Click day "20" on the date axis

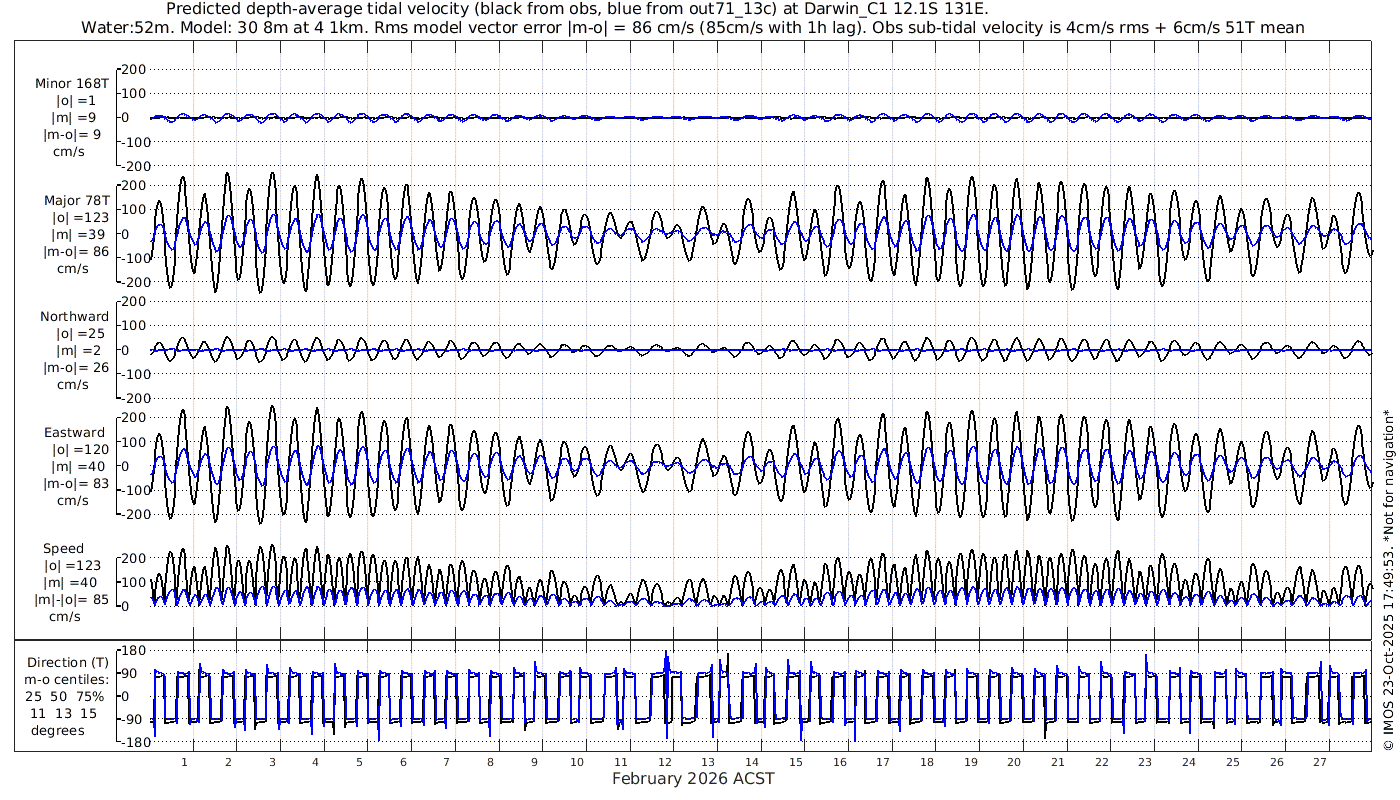pos(1014,762)
